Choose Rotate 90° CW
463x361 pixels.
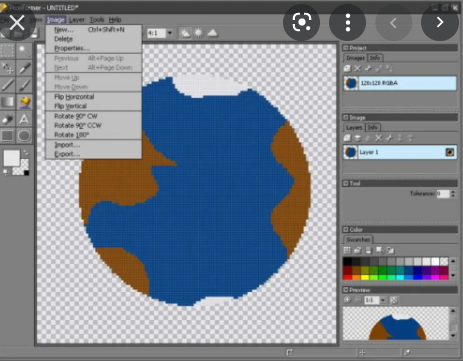(x=93, y=116)
